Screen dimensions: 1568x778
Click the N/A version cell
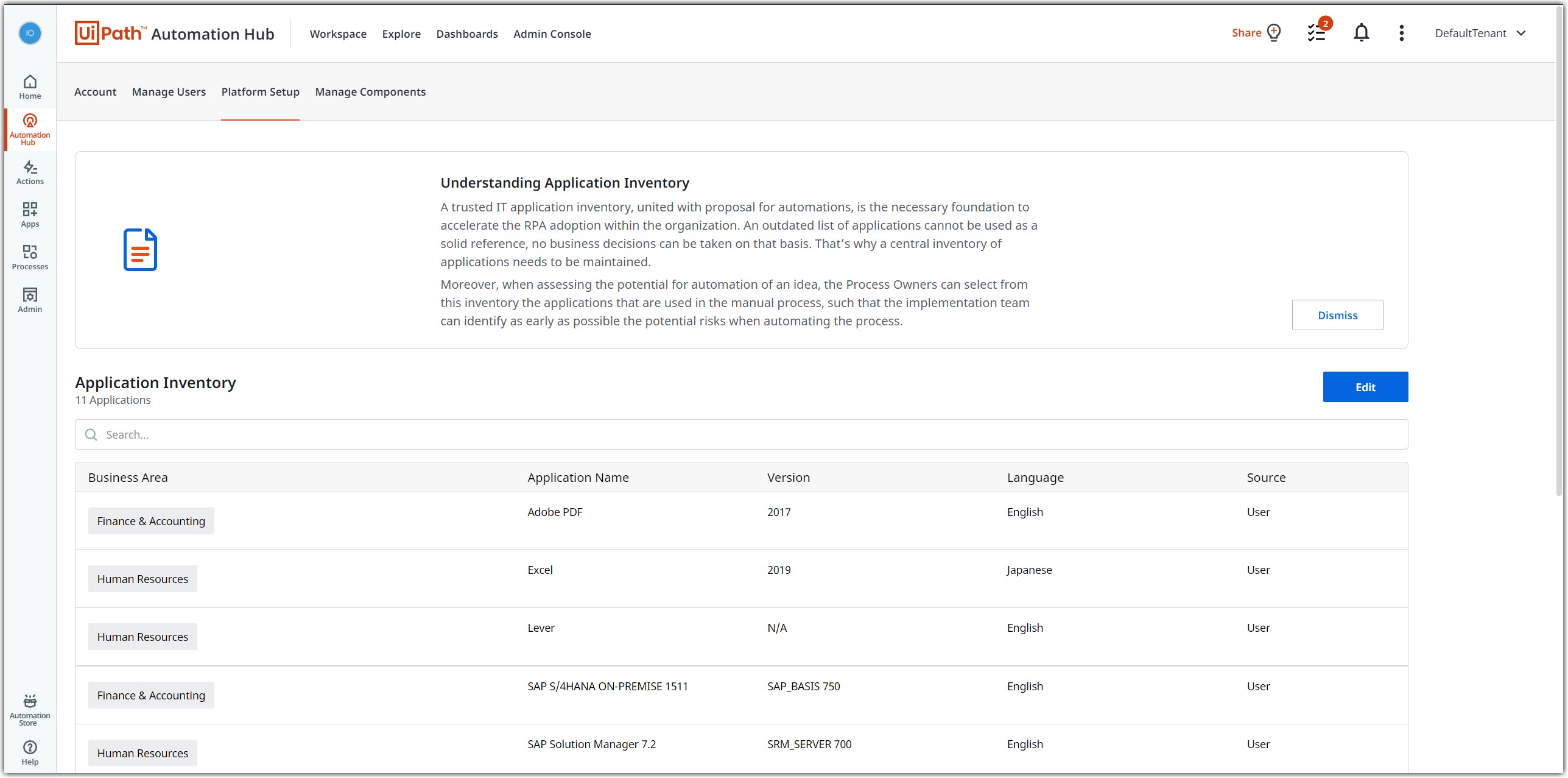point(777,628)
